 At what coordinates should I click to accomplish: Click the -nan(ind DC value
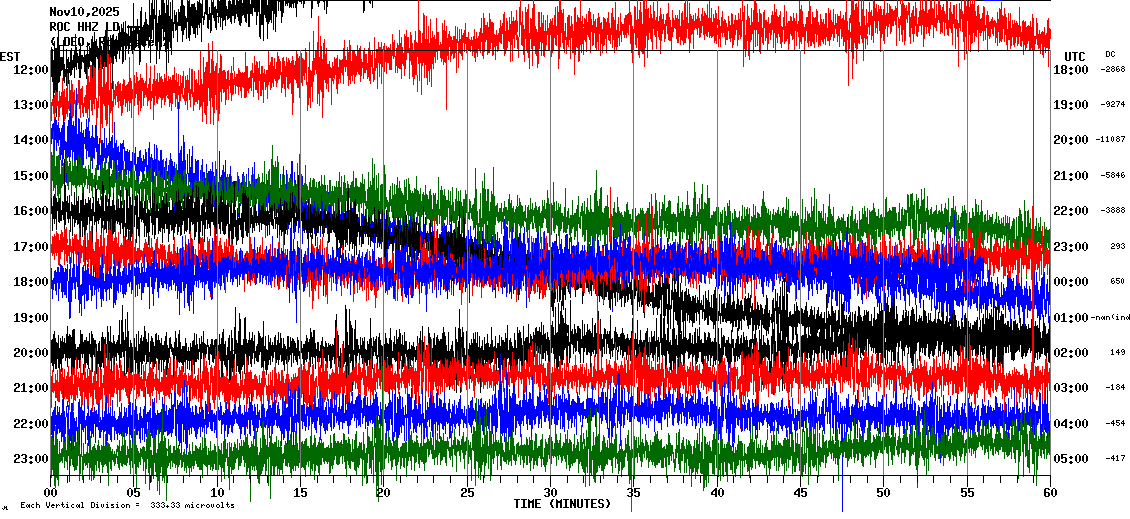tap(1111, 317)
